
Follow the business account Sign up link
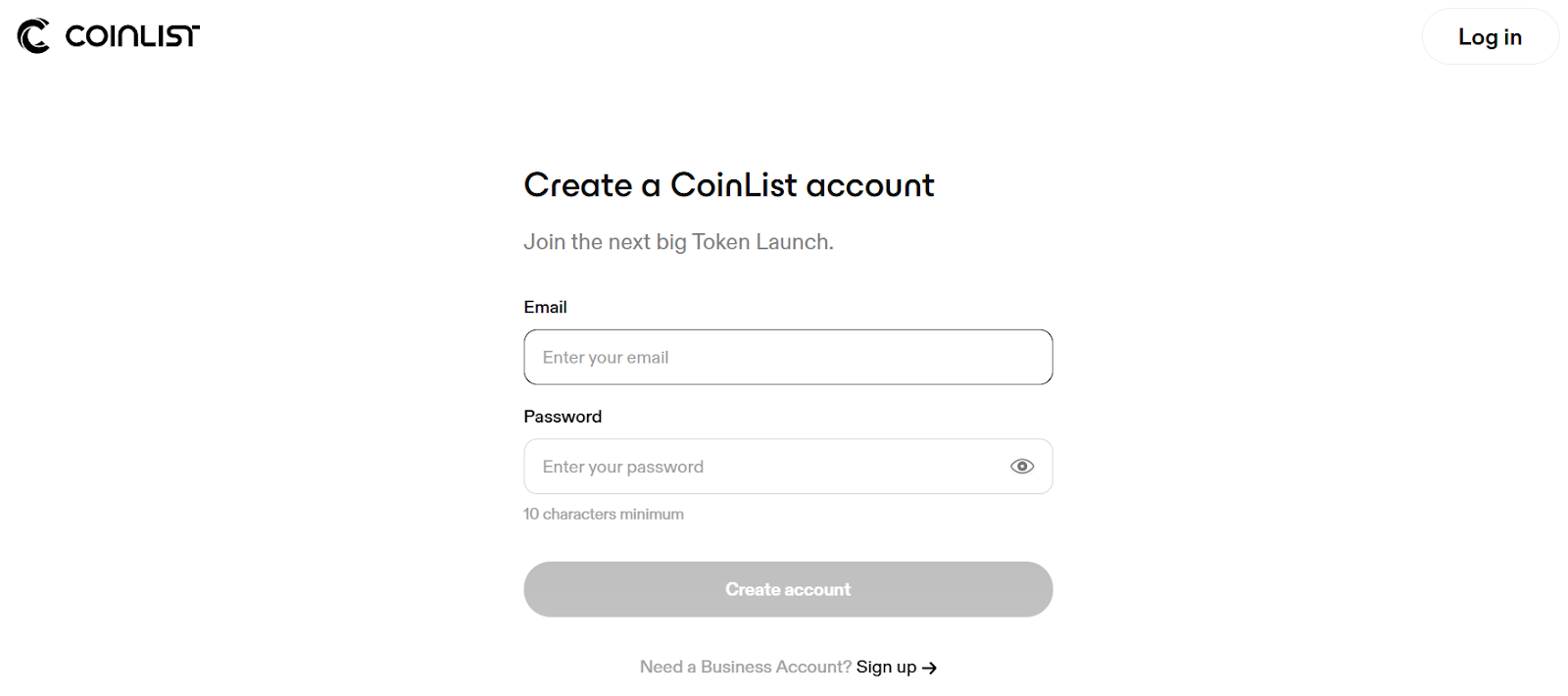click(x=886, y=667)
